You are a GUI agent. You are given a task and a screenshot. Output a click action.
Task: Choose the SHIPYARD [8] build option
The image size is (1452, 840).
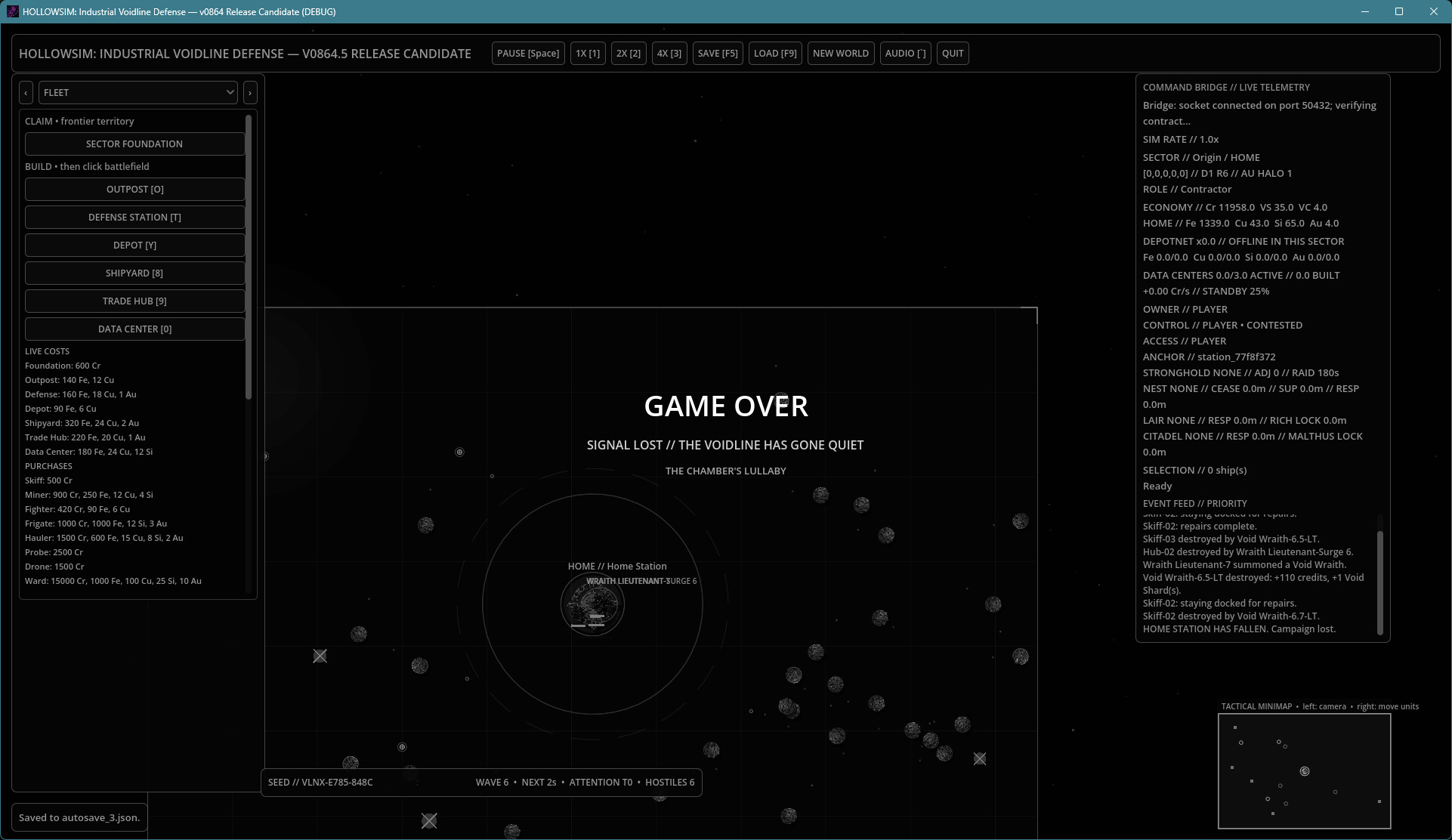(x=134, y=273)
